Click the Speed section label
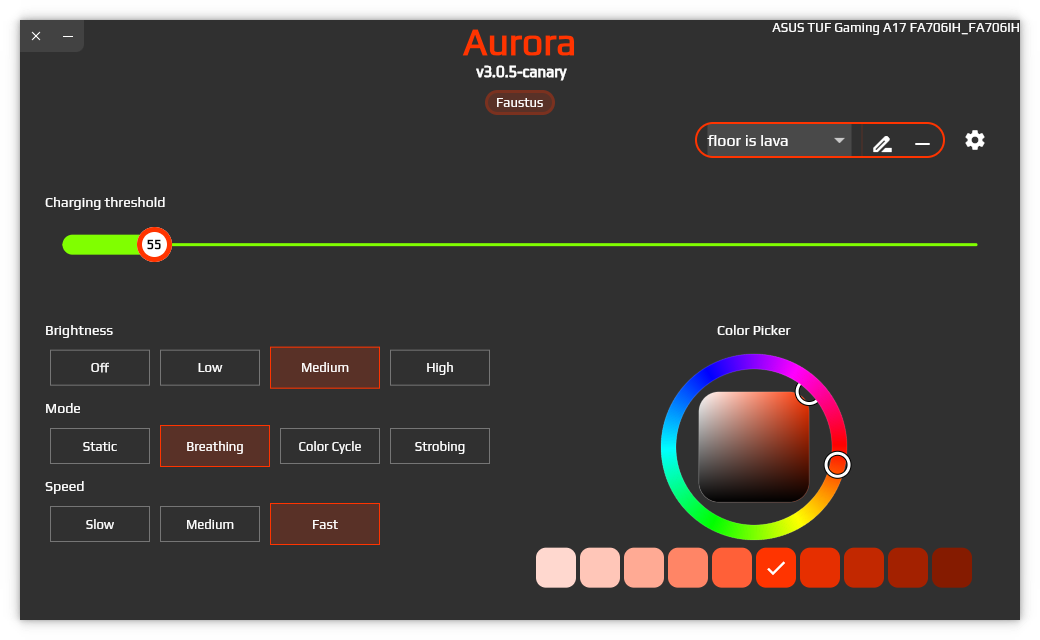The width and height of the screenshot is (1040, 640). [64, 487]
